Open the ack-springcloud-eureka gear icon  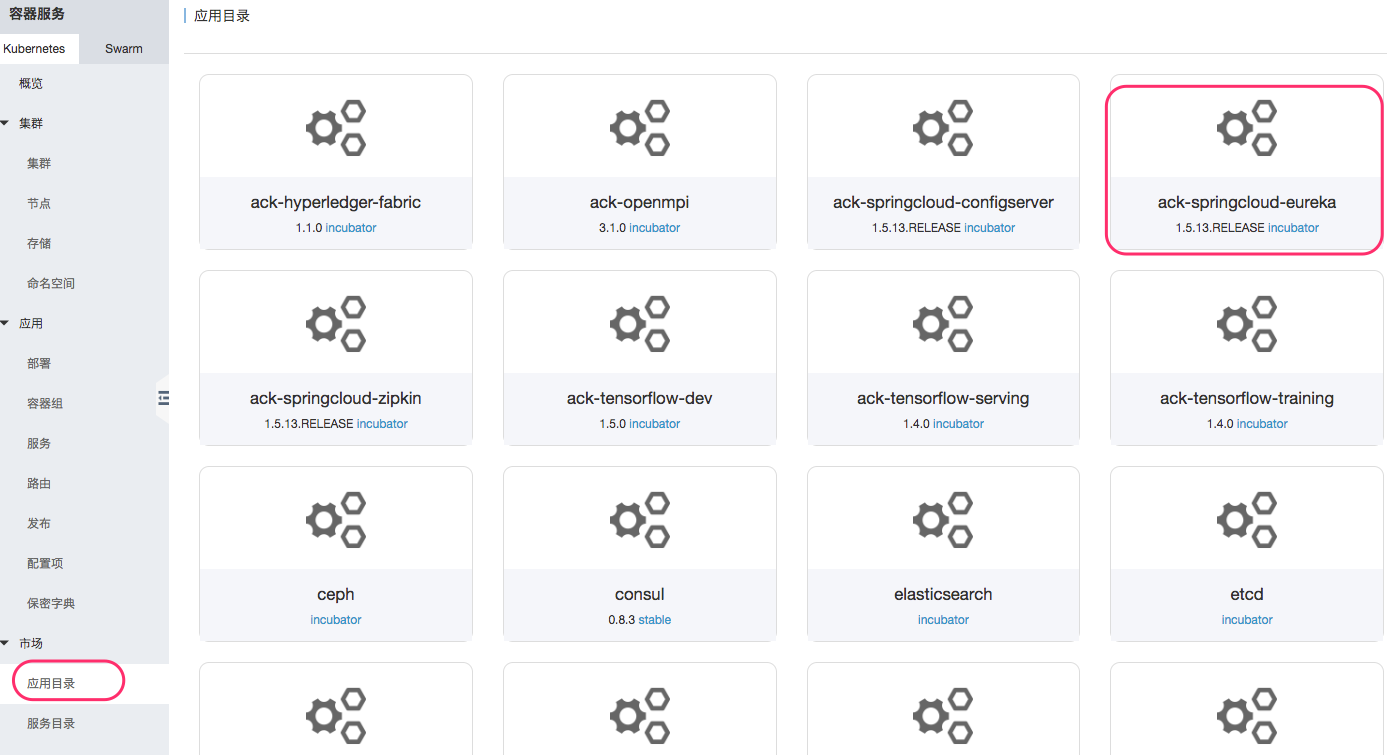pyautogui.click(x=1247, y=127)
